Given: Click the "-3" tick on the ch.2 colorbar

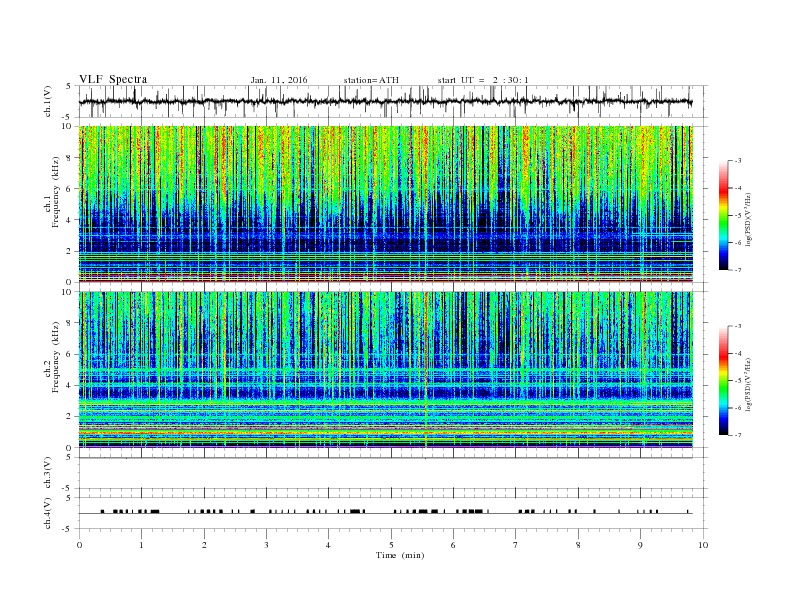Looking at the screenshot, I should (738, 326).
